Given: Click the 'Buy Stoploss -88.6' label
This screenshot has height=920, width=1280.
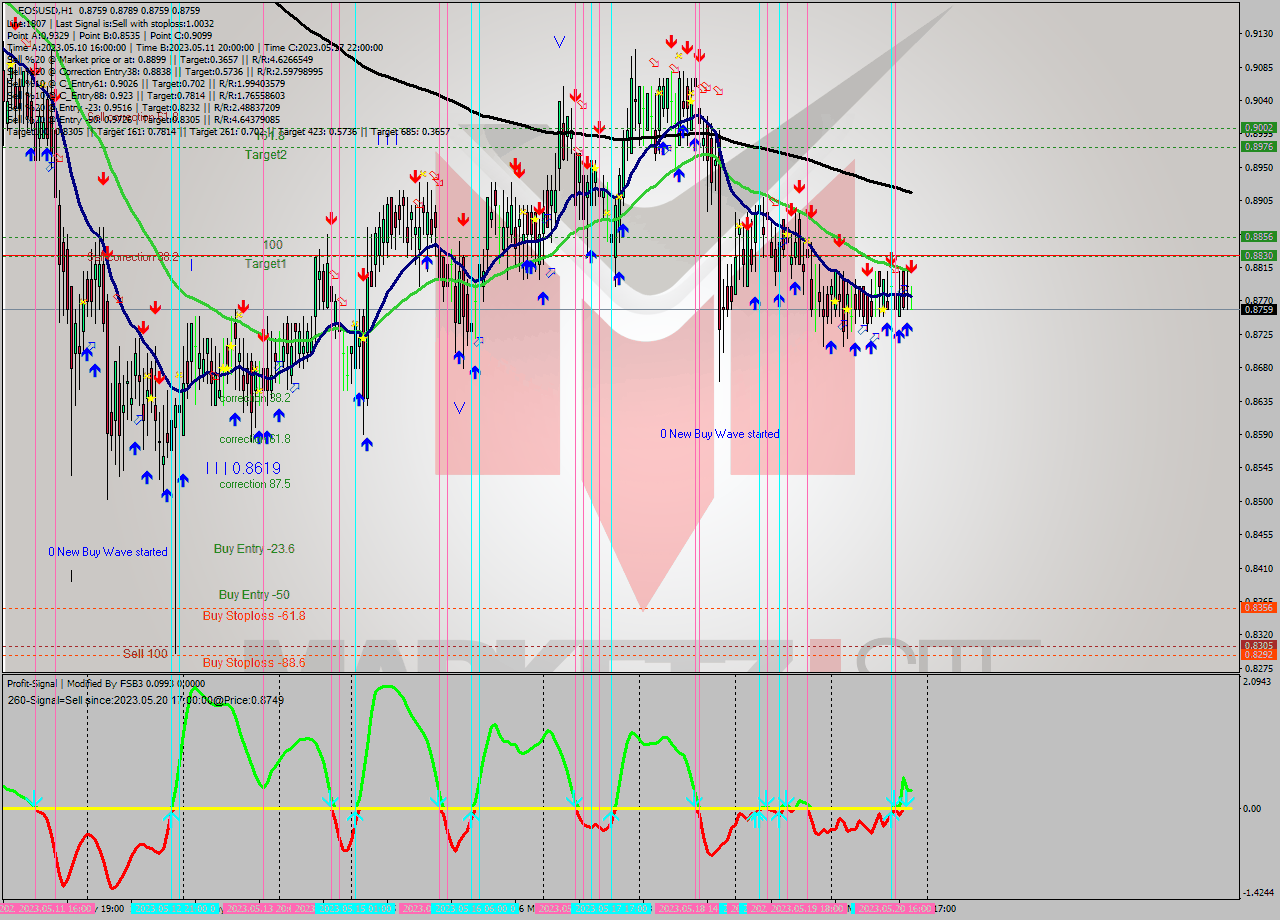Looking at the screenshot, I should (254, 663).
